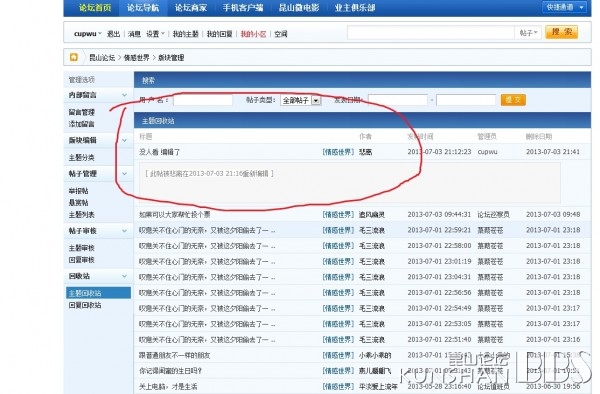Open the 帖子 search type dropdown
600x394 pixels.
(x=528, y=33)
